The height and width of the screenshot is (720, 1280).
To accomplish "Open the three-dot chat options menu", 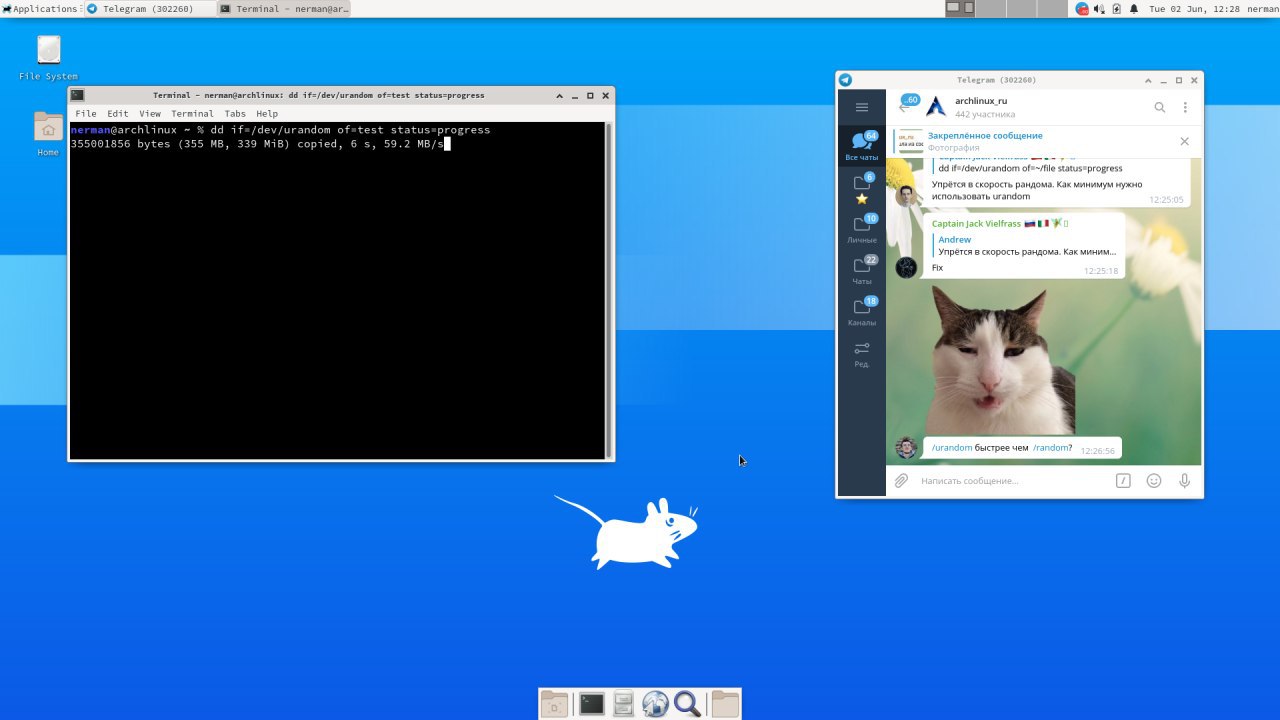I will tap(1185, 107).
